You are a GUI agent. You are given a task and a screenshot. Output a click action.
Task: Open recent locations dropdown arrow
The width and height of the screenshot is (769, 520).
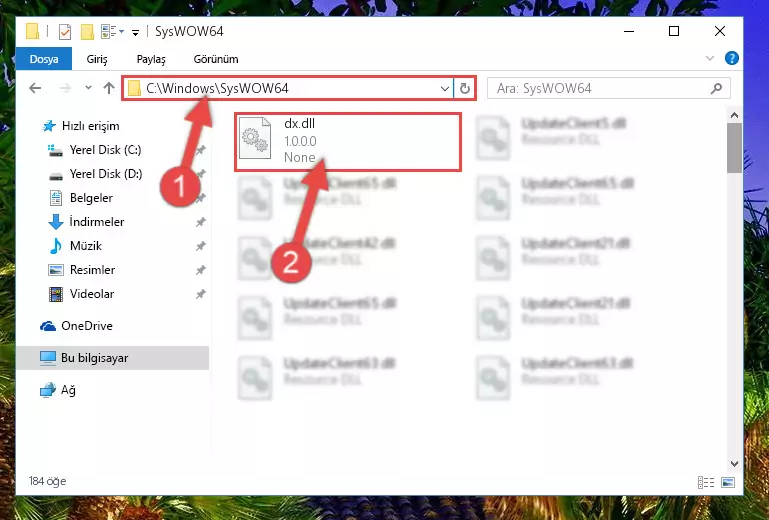click(x=88, y=88)
